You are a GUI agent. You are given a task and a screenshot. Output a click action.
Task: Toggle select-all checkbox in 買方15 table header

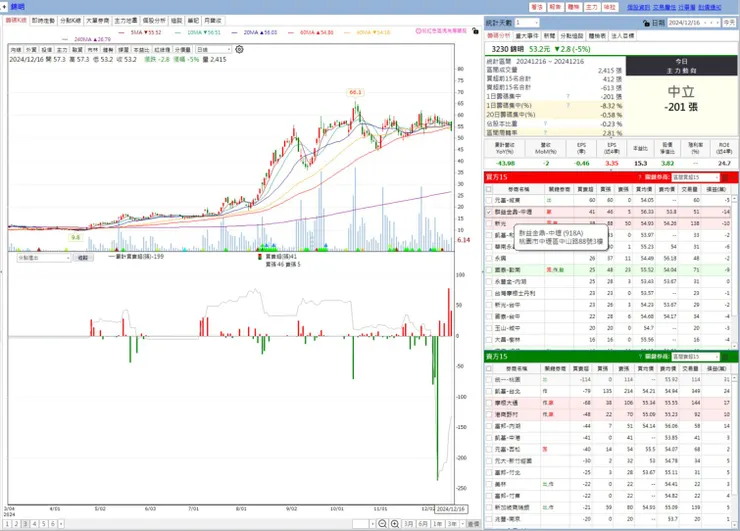coord(489,189)
